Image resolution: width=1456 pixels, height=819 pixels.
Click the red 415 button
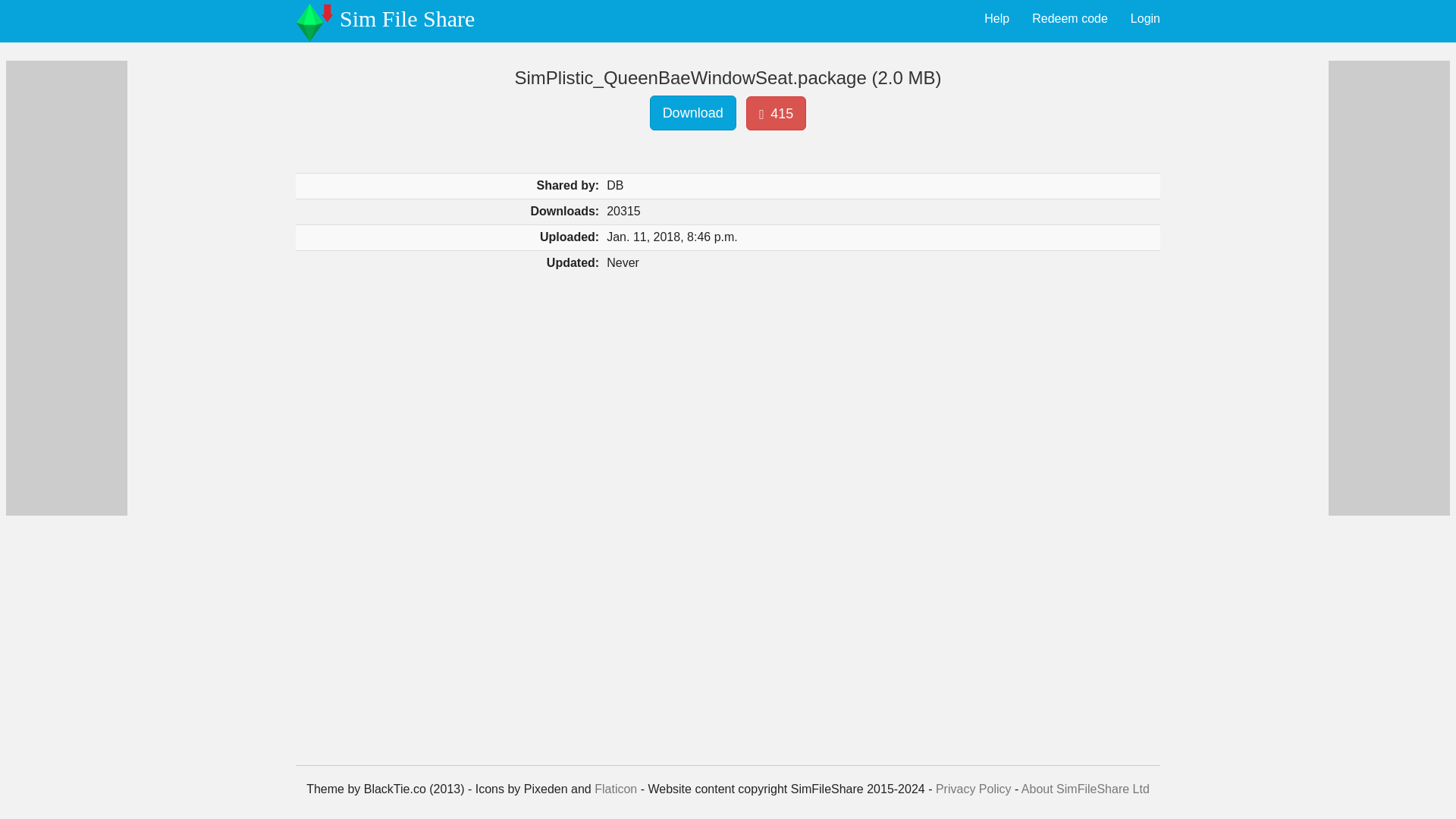coord(776,113)
